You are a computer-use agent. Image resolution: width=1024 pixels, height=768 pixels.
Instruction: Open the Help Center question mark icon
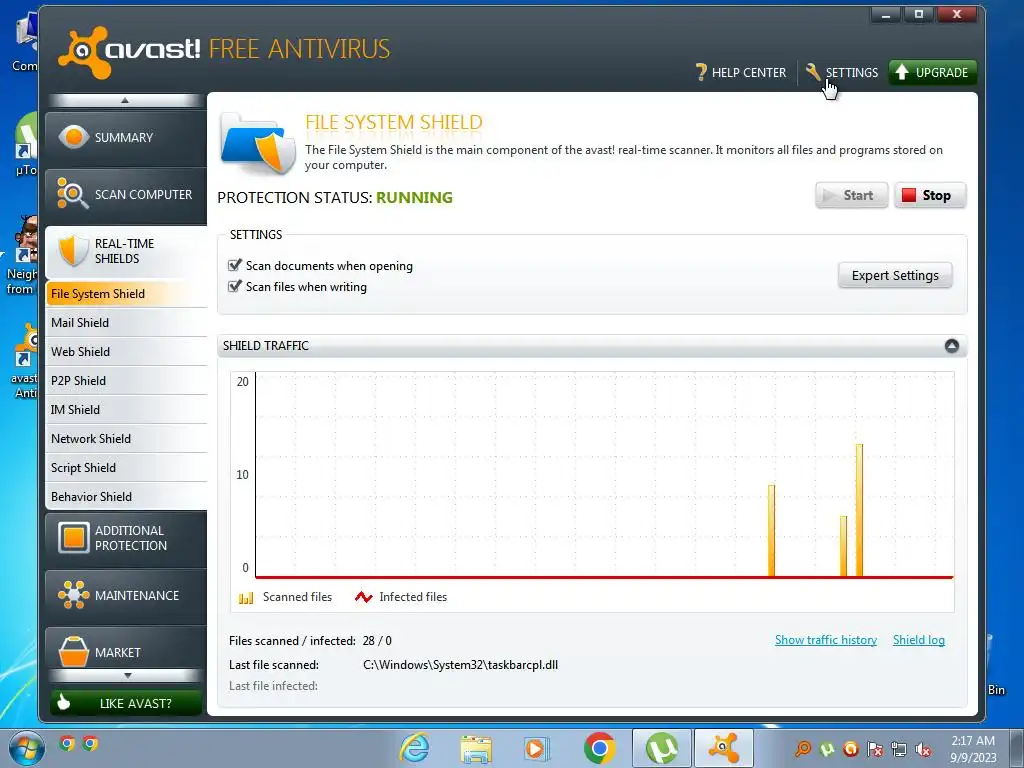701,72
